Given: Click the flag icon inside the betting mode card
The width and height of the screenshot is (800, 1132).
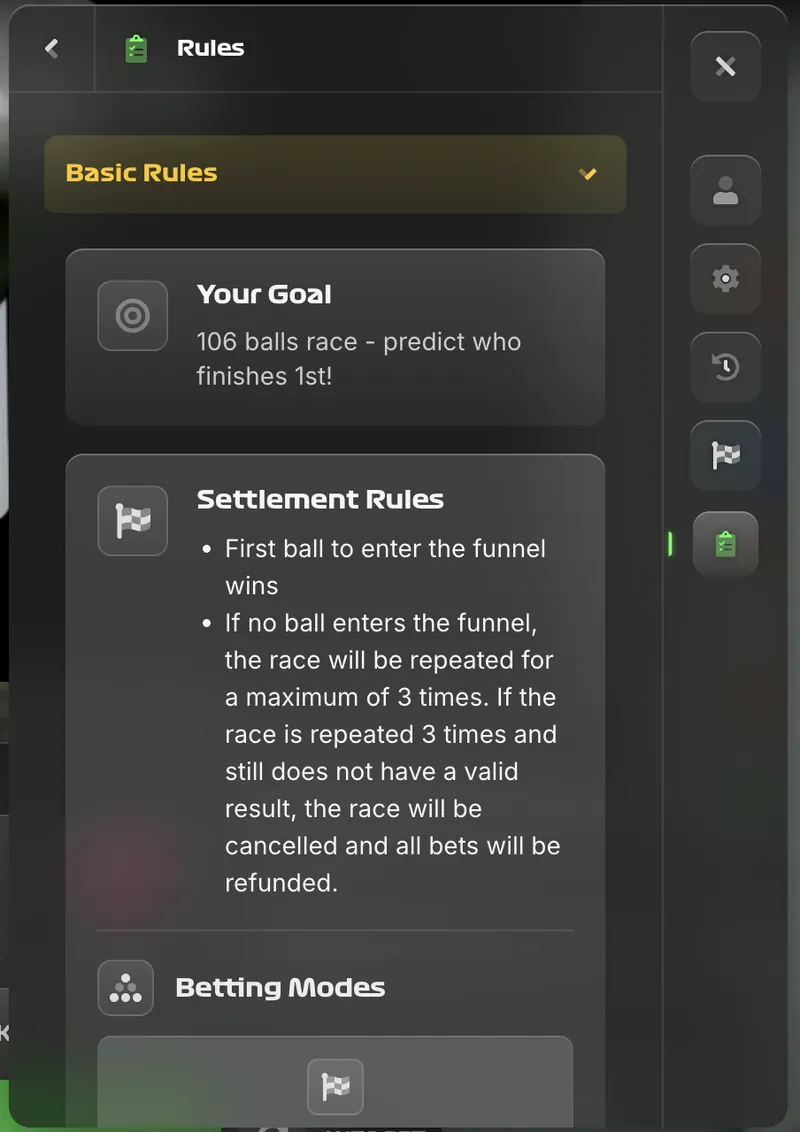Looking at the screenshot, I should coord(335,1087).
